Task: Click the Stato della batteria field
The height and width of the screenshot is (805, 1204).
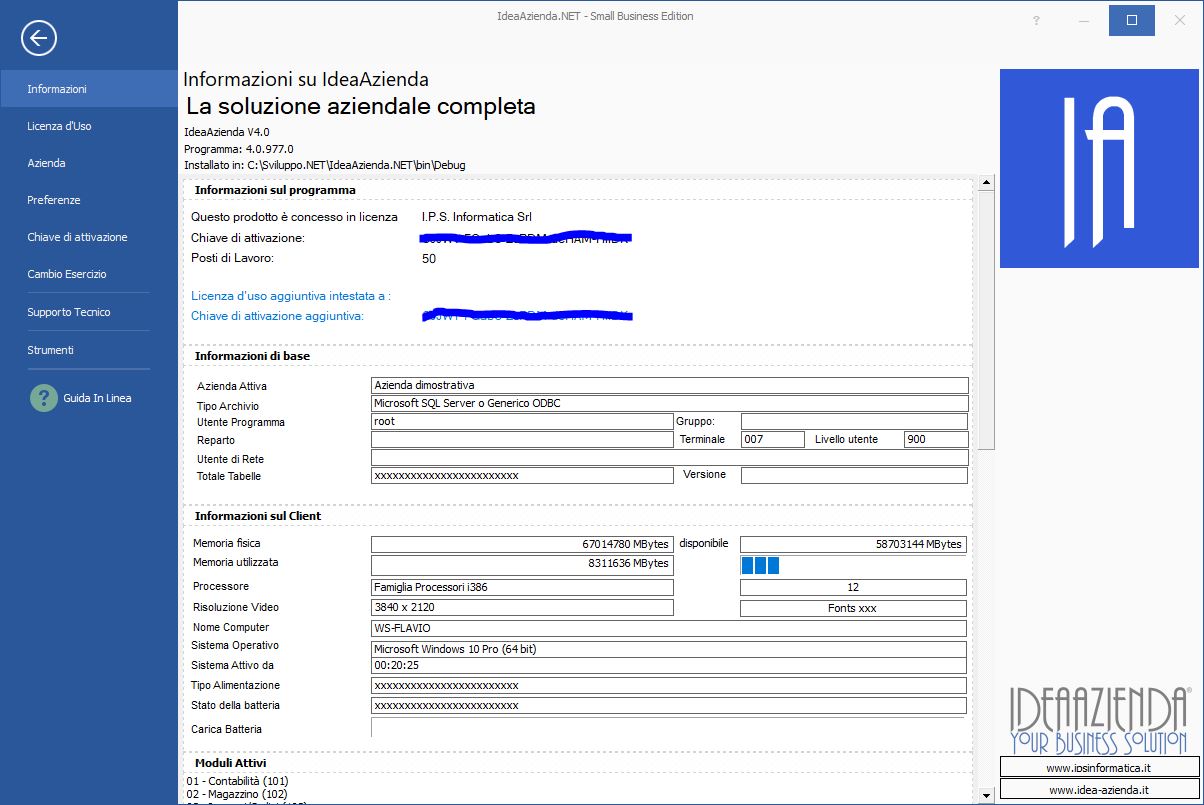Action: point(669,706)
